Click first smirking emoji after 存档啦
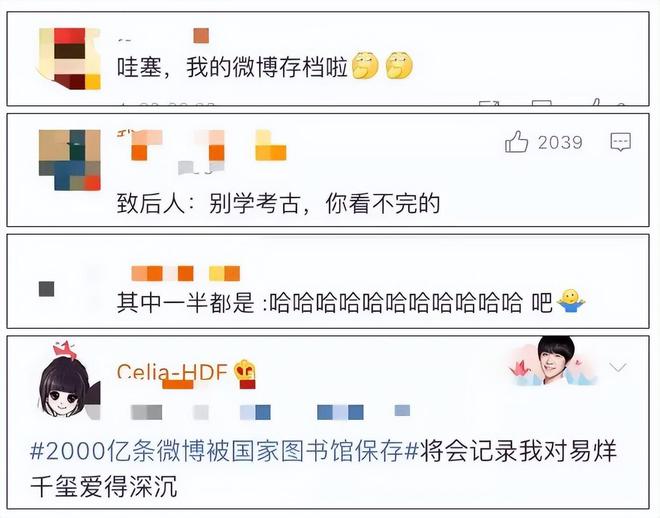This screenshot has height=518, width=660. 365,66
